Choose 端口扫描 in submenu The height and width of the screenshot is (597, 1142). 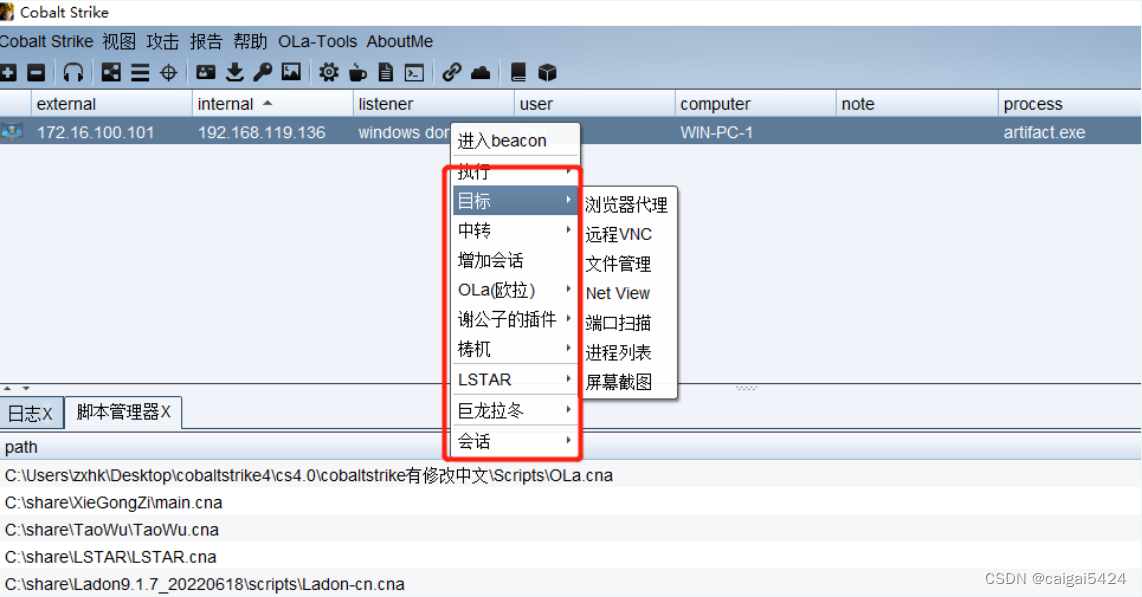click(x=628, y=323)
